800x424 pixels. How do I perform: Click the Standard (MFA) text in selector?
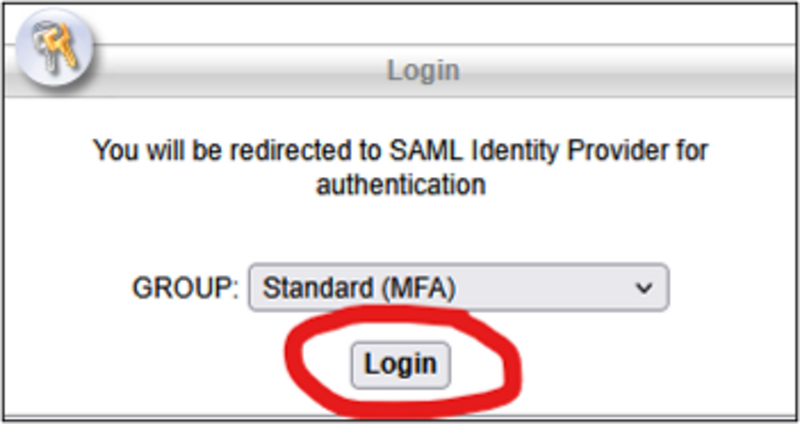(358, 288)
